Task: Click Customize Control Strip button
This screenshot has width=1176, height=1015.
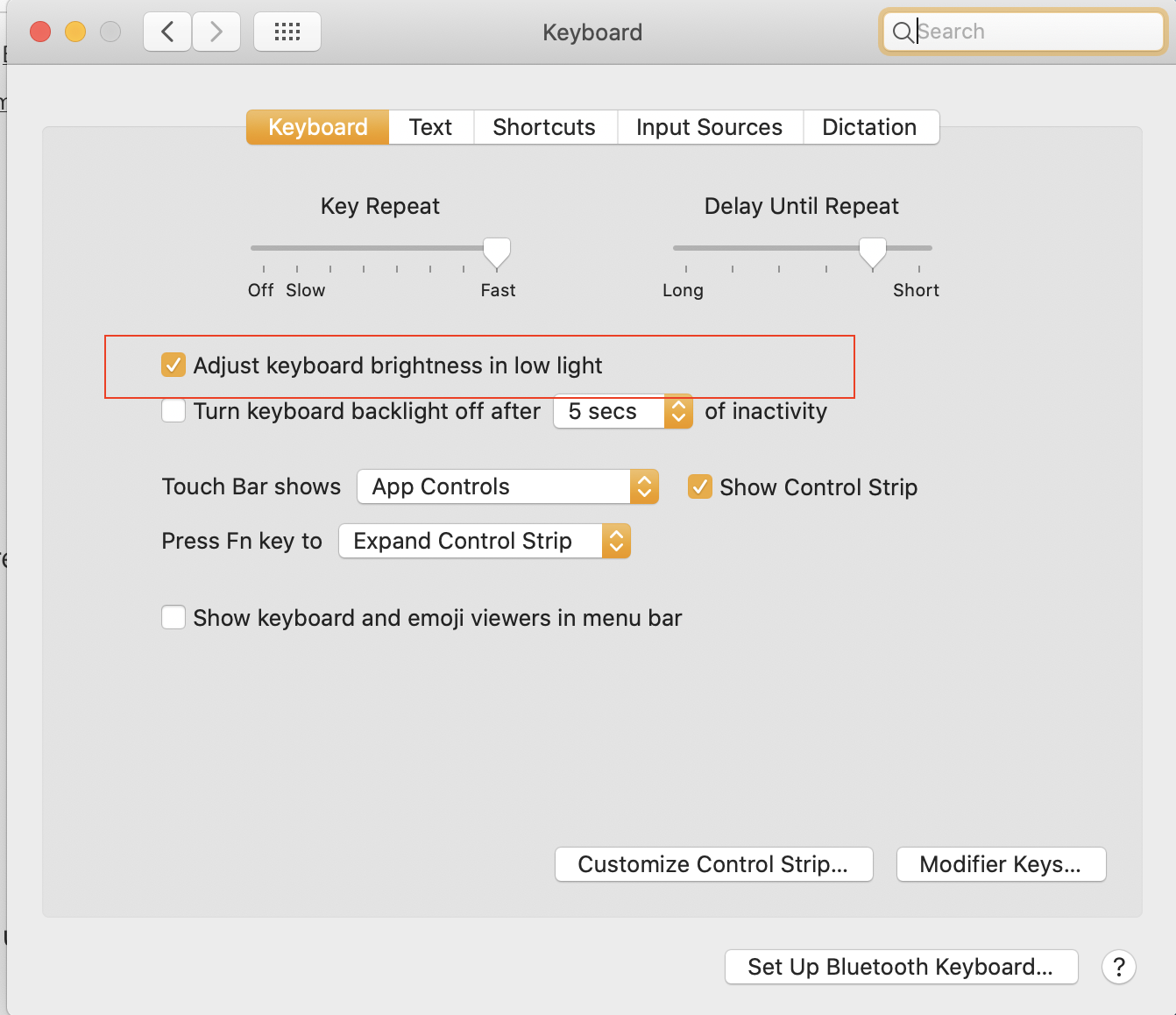Action: [x=713, y=864]
